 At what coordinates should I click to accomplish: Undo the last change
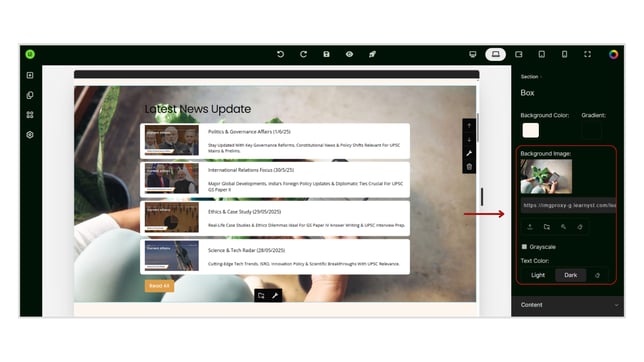[x=281, y=54]
